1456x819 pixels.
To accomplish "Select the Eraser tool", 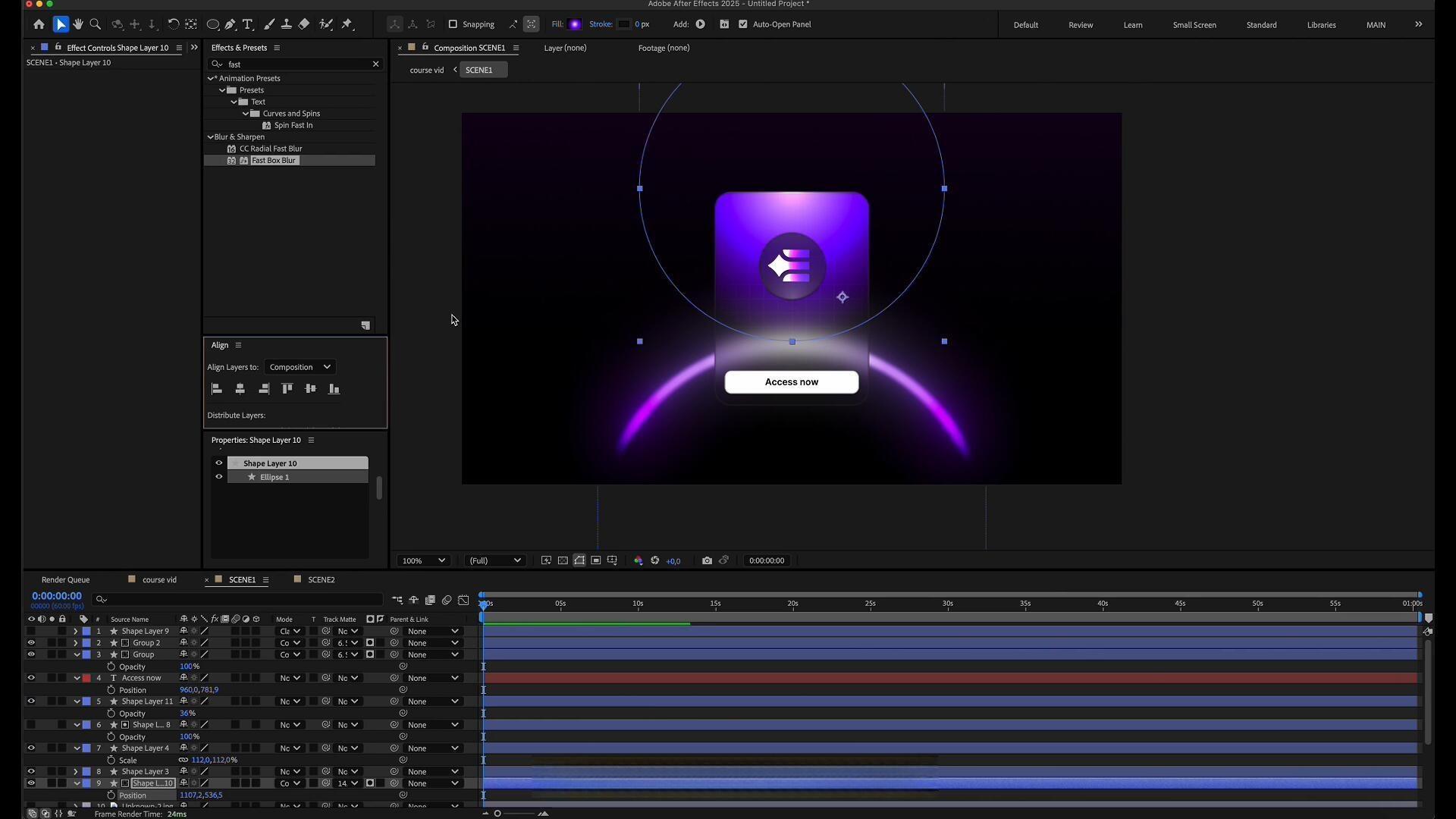I will pos(304,24).
